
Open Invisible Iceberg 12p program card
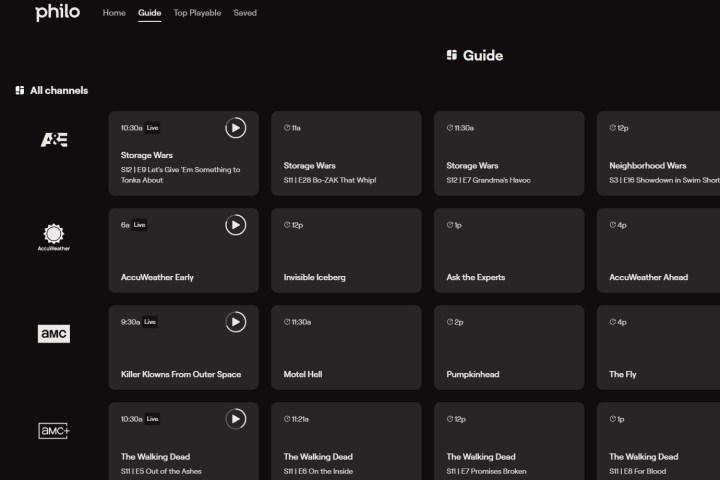(x=346, y=250)
